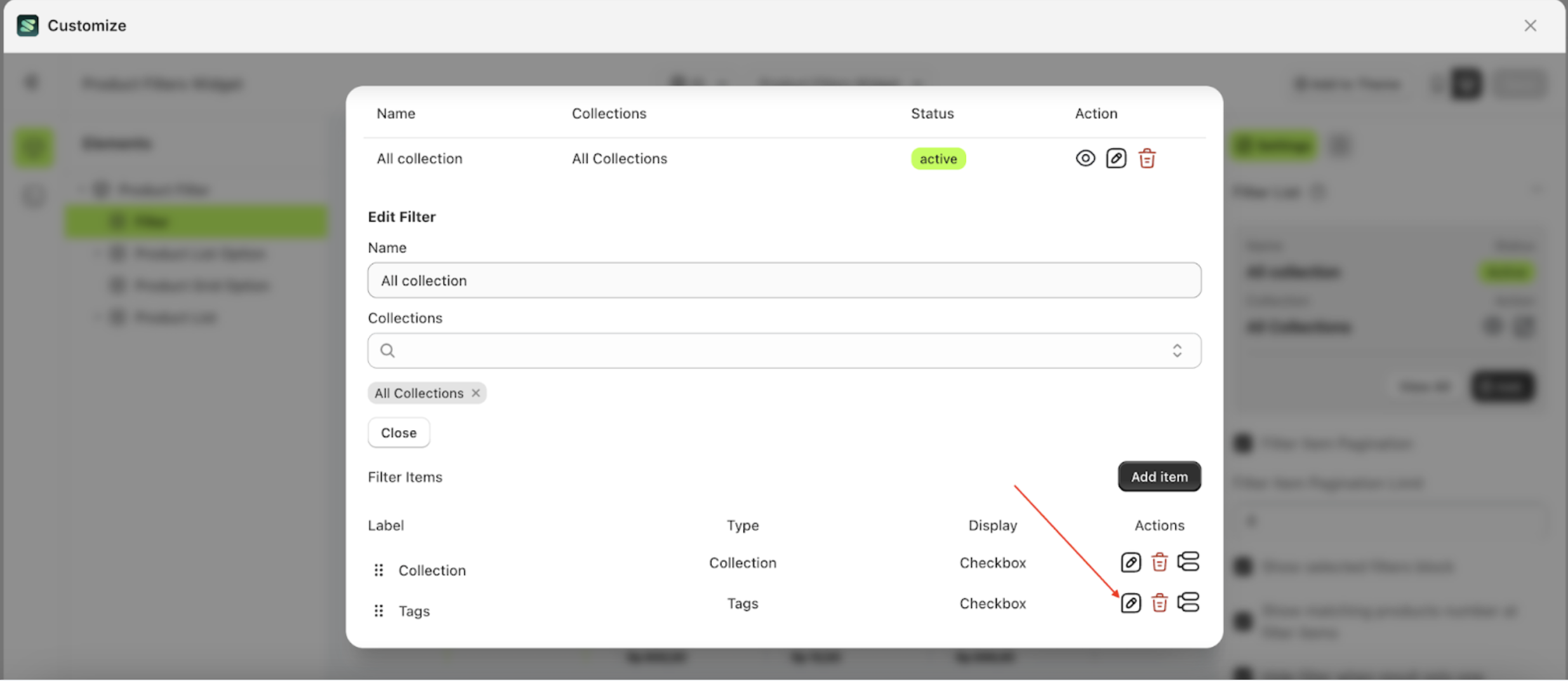
Task: Duplicate the Tags filter item
Action: [1188, 603]
